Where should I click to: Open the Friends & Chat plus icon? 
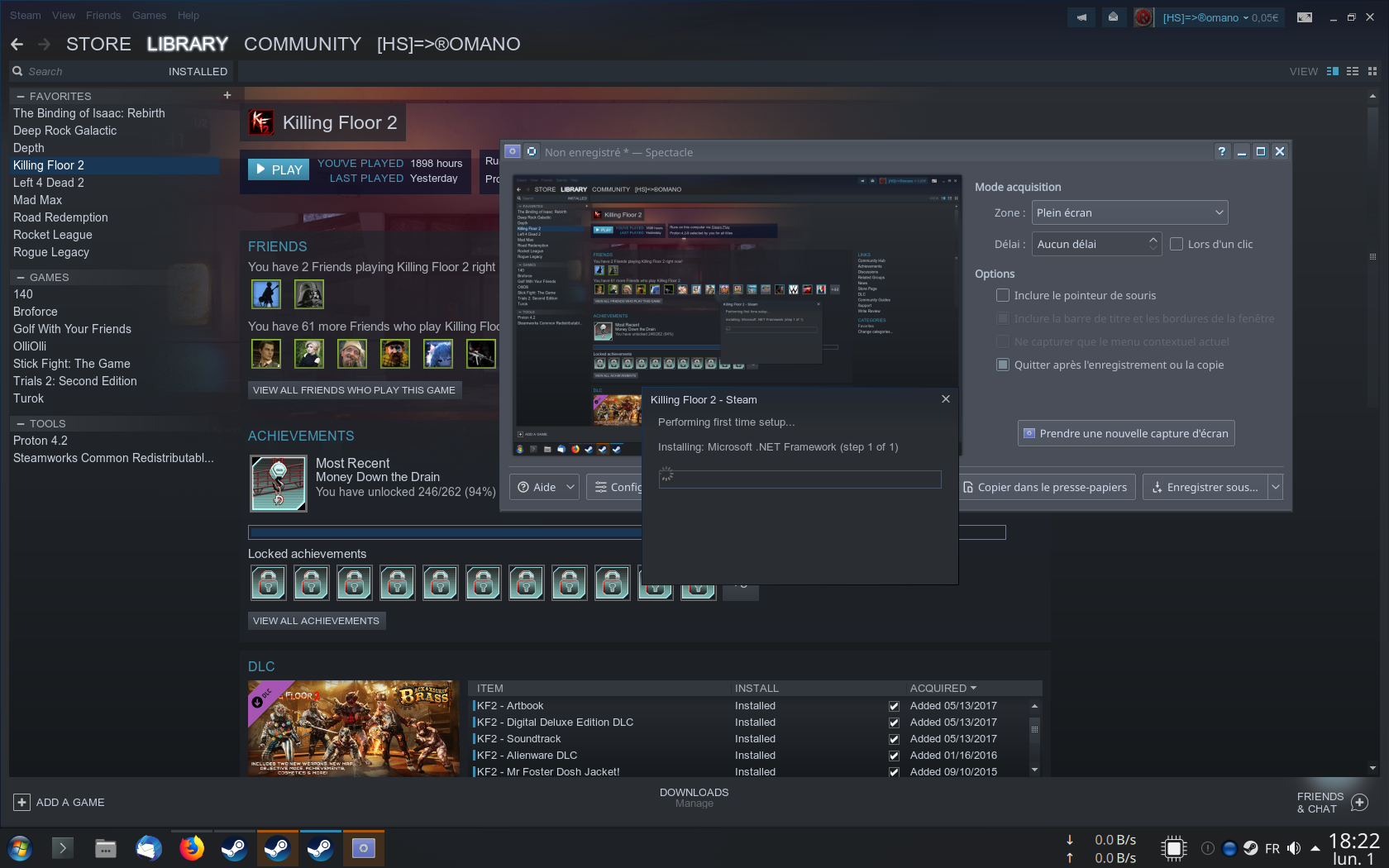[1360, 803]
